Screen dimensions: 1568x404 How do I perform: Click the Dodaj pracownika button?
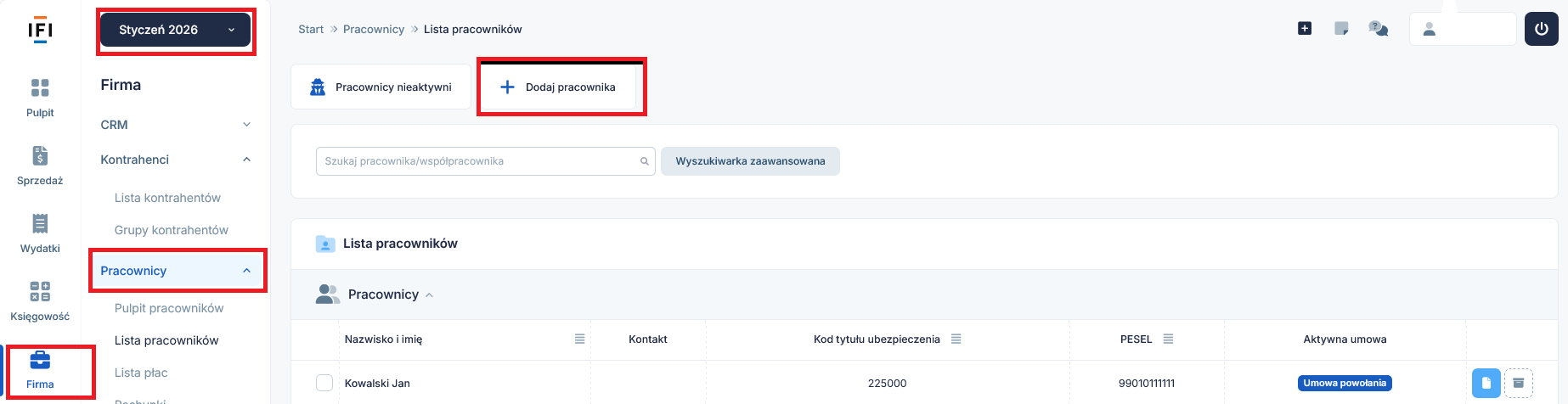(x=558, y=87)
